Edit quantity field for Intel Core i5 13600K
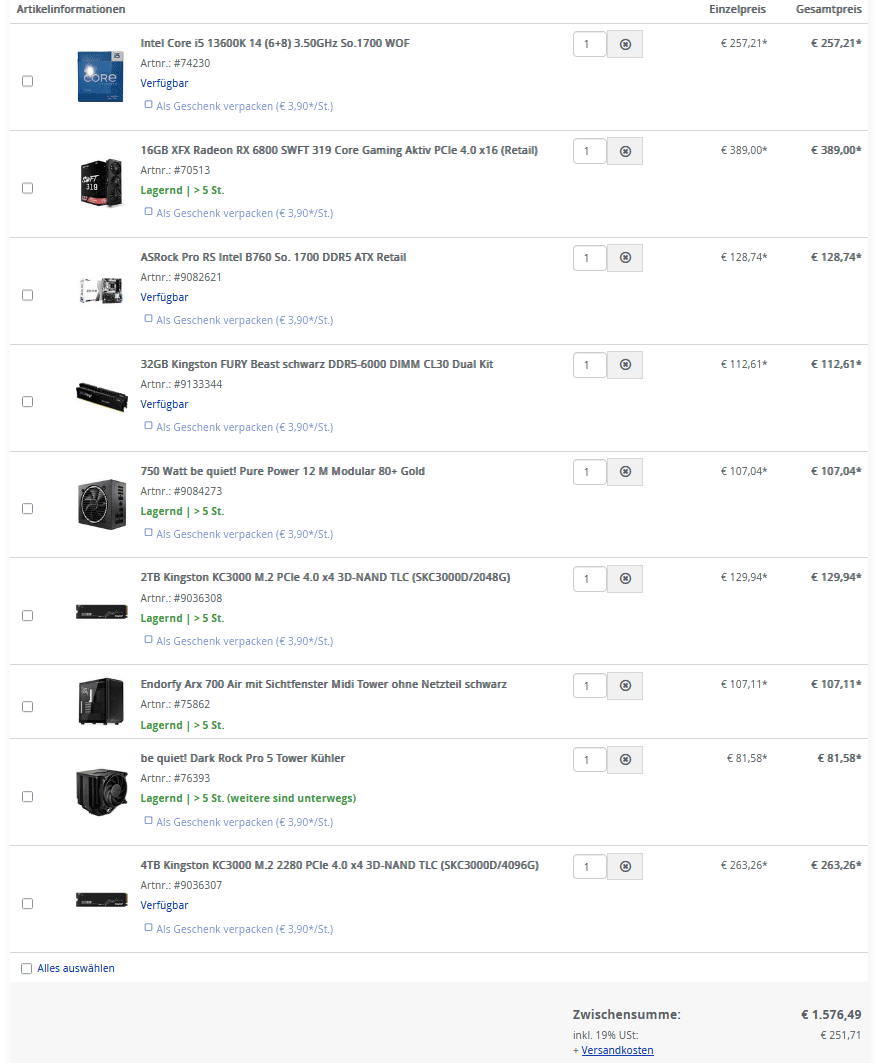The width and height of the screenshot is (892, 1063). pos(590,44)
